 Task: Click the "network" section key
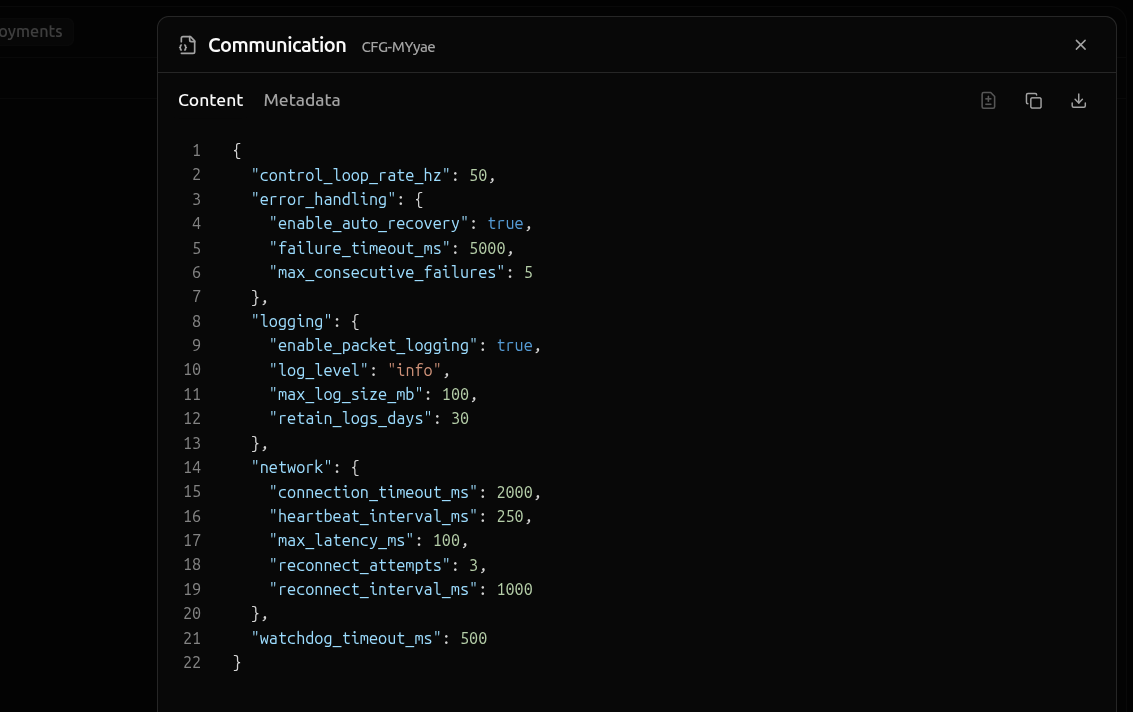[x=291, y=467]
